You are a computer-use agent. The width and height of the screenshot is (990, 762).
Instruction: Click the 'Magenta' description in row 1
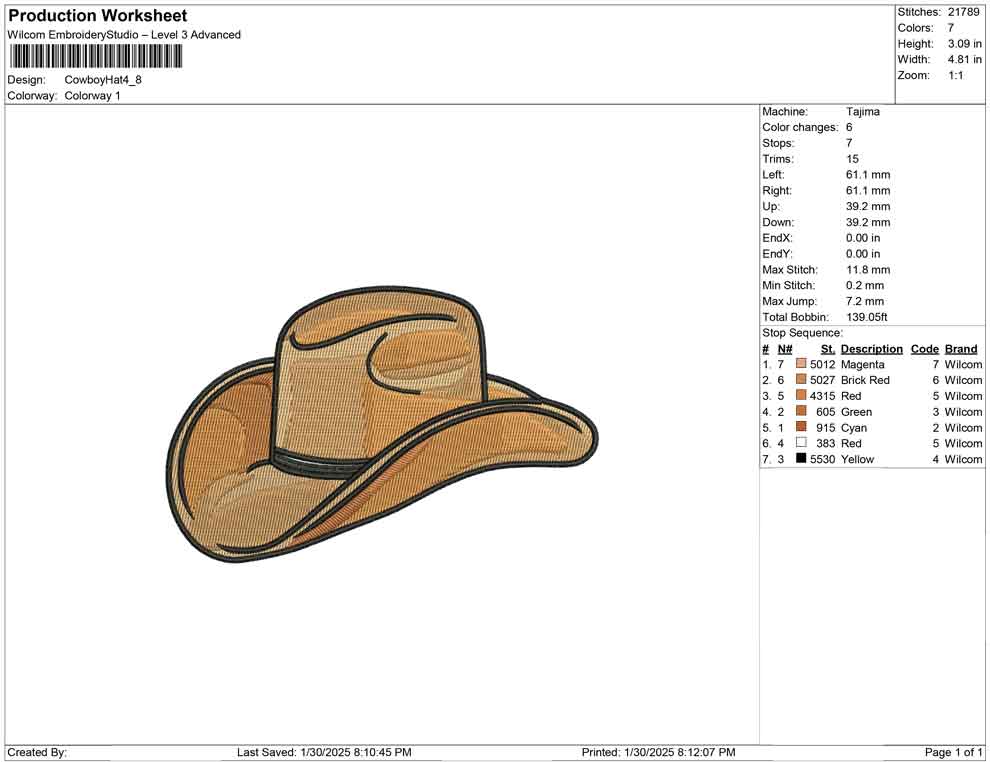[862, 364]
